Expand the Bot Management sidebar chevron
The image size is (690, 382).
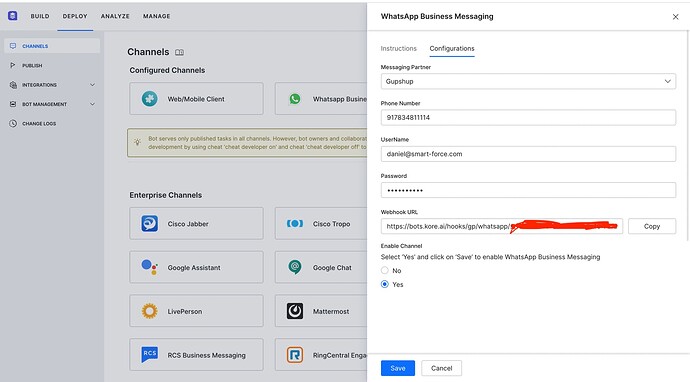pos(92,104)
